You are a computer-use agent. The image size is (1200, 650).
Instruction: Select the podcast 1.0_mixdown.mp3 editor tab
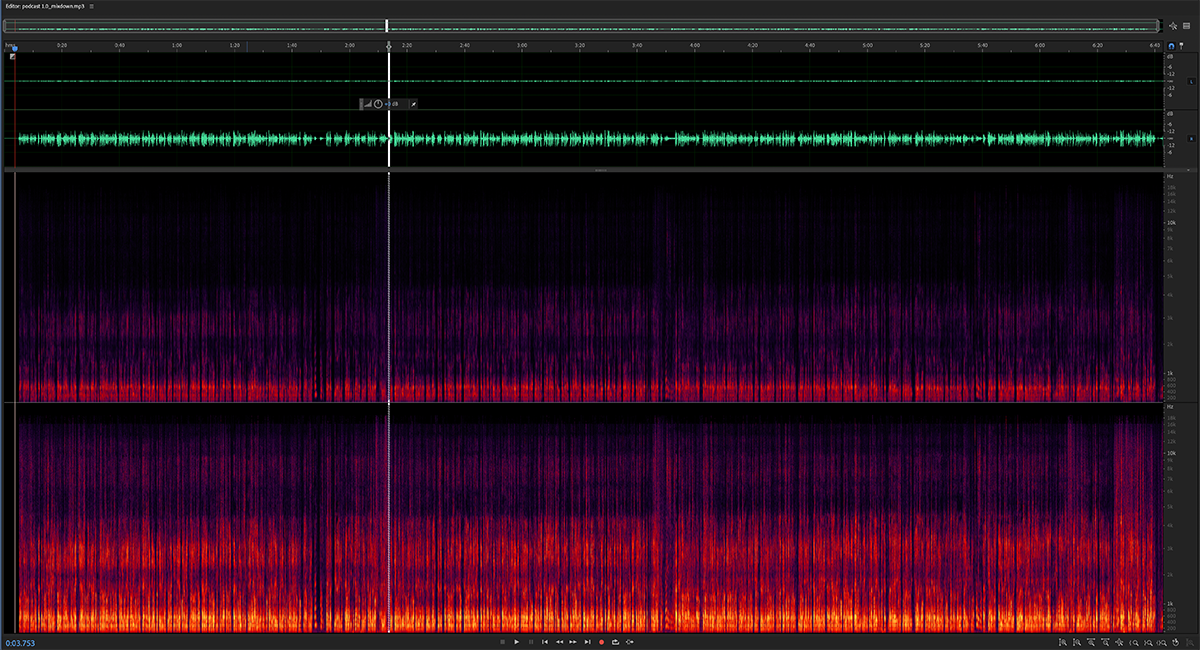point(45,5)
